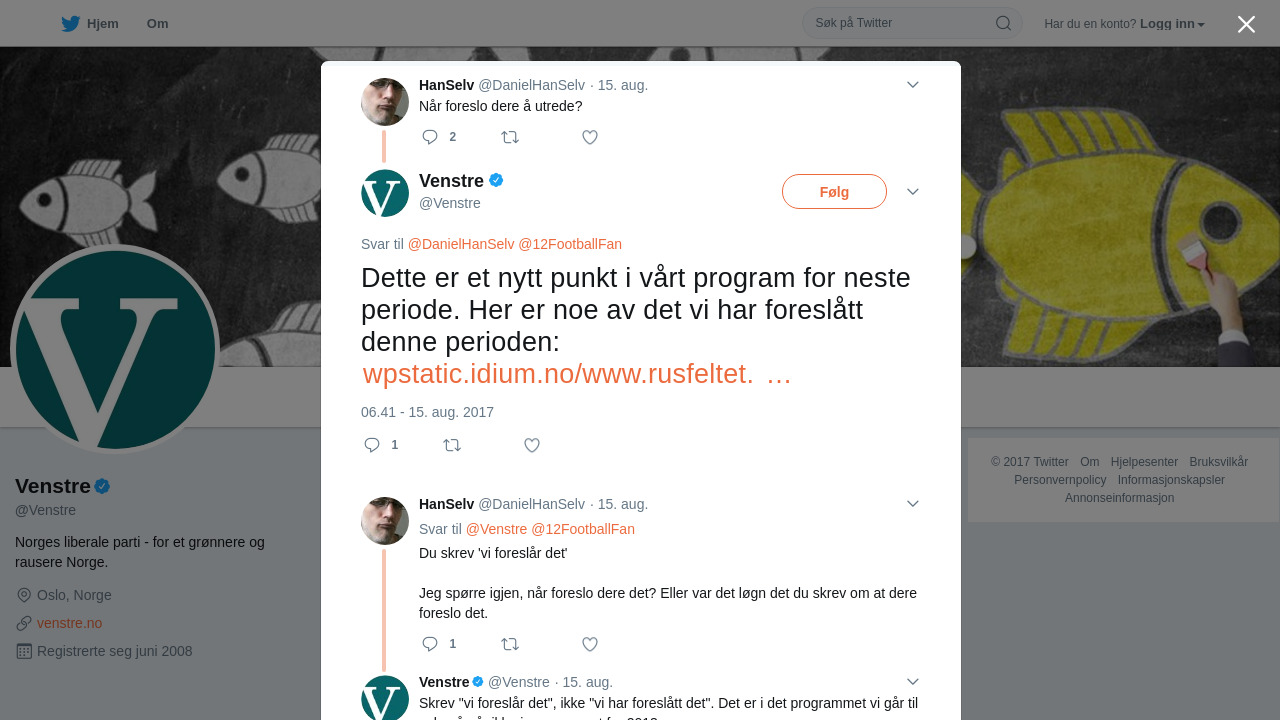The width and height of the screenshot is (1280, 720).
Task: Go to Hjem tab
Action: click(90, 23)
